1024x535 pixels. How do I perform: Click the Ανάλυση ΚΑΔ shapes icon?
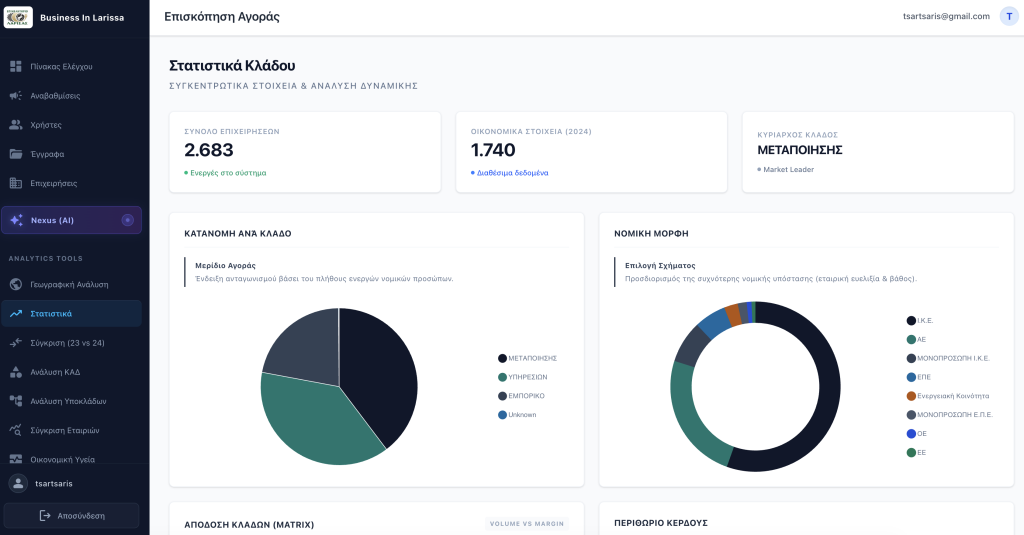[x=16, y=372]
